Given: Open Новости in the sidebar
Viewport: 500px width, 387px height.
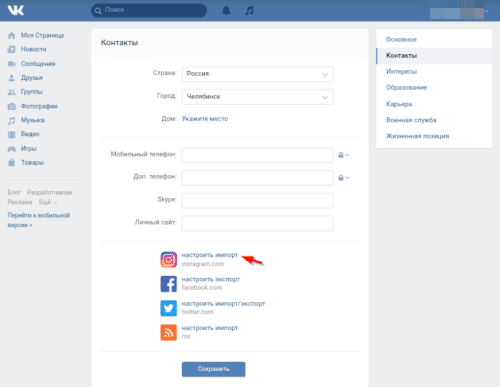Looking at the screenshot, I should (33, 49).
